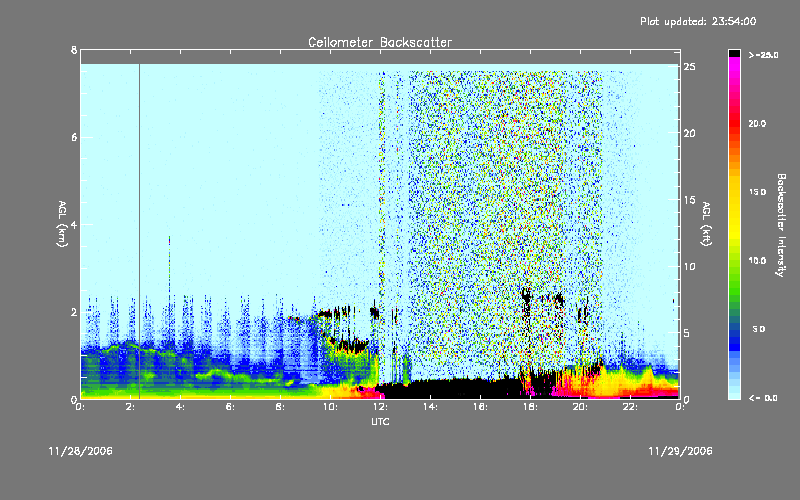Click the 5 kft label on right axis

[x=687, y=333]
